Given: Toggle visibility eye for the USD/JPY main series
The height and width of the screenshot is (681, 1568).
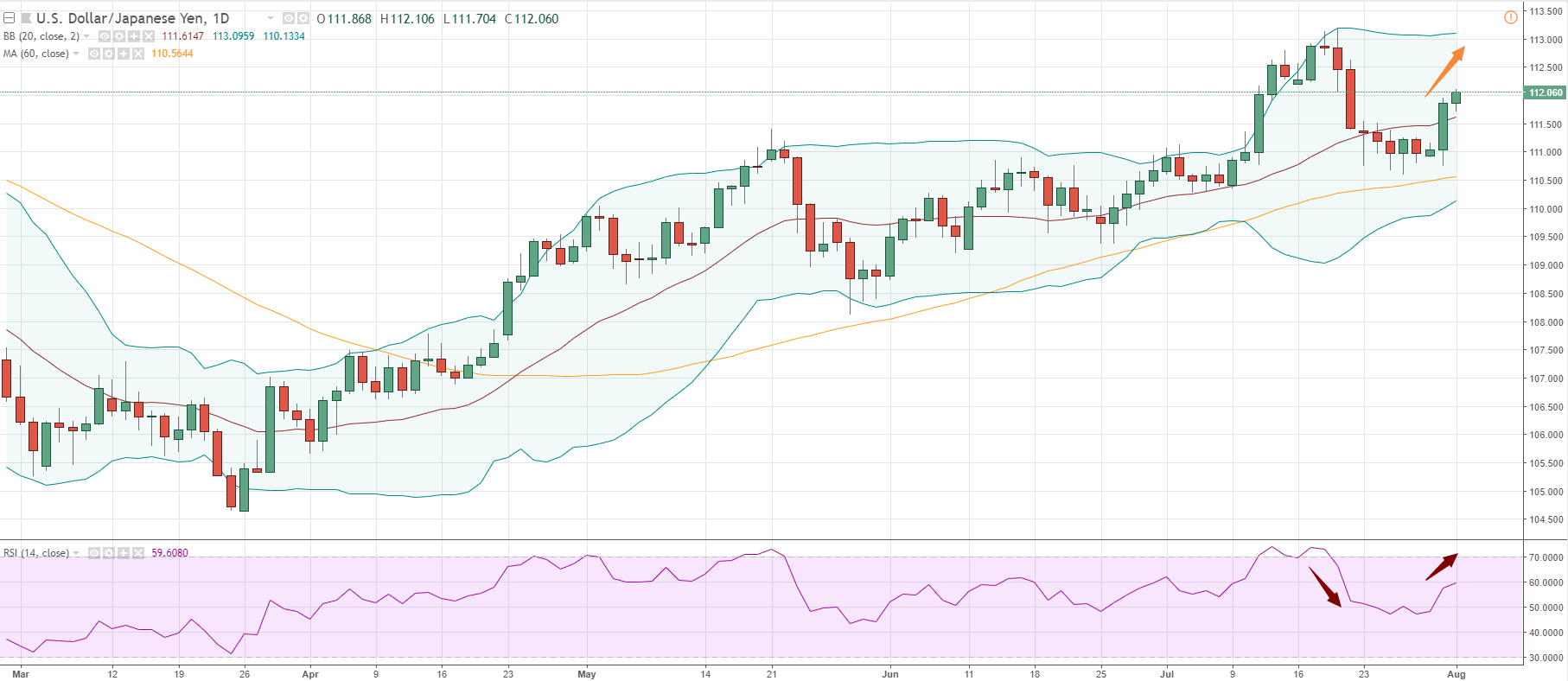Looking at the screenshot, I should click(x=289, y=18).
